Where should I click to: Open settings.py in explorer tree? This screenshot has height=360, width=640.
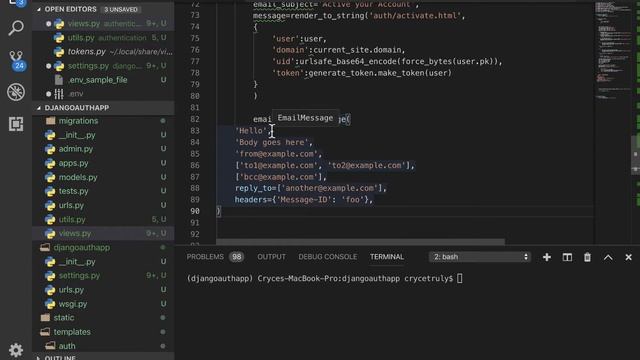pyautogui.click(x=104, y=276)
